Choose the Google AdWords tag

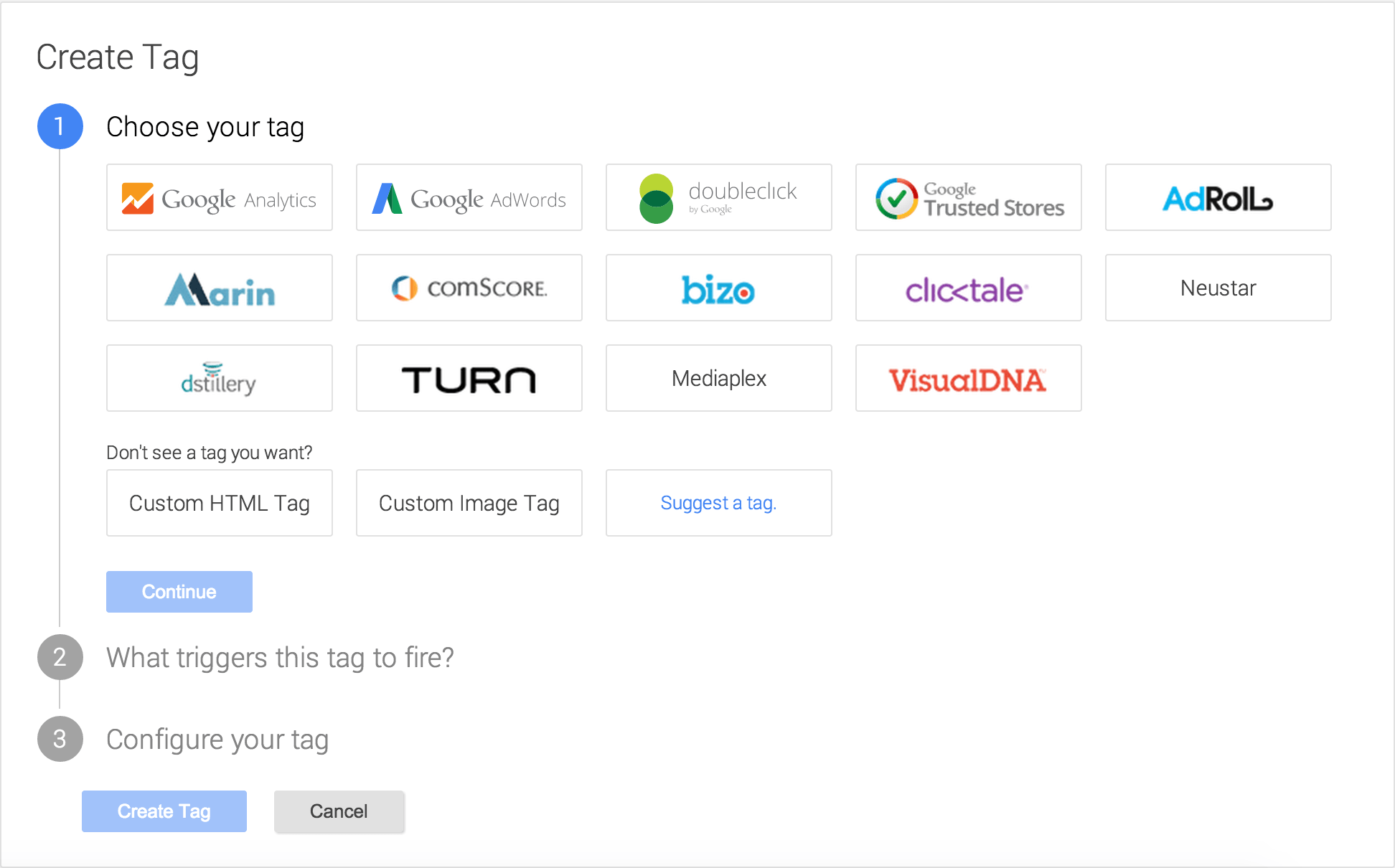(469, 198)
